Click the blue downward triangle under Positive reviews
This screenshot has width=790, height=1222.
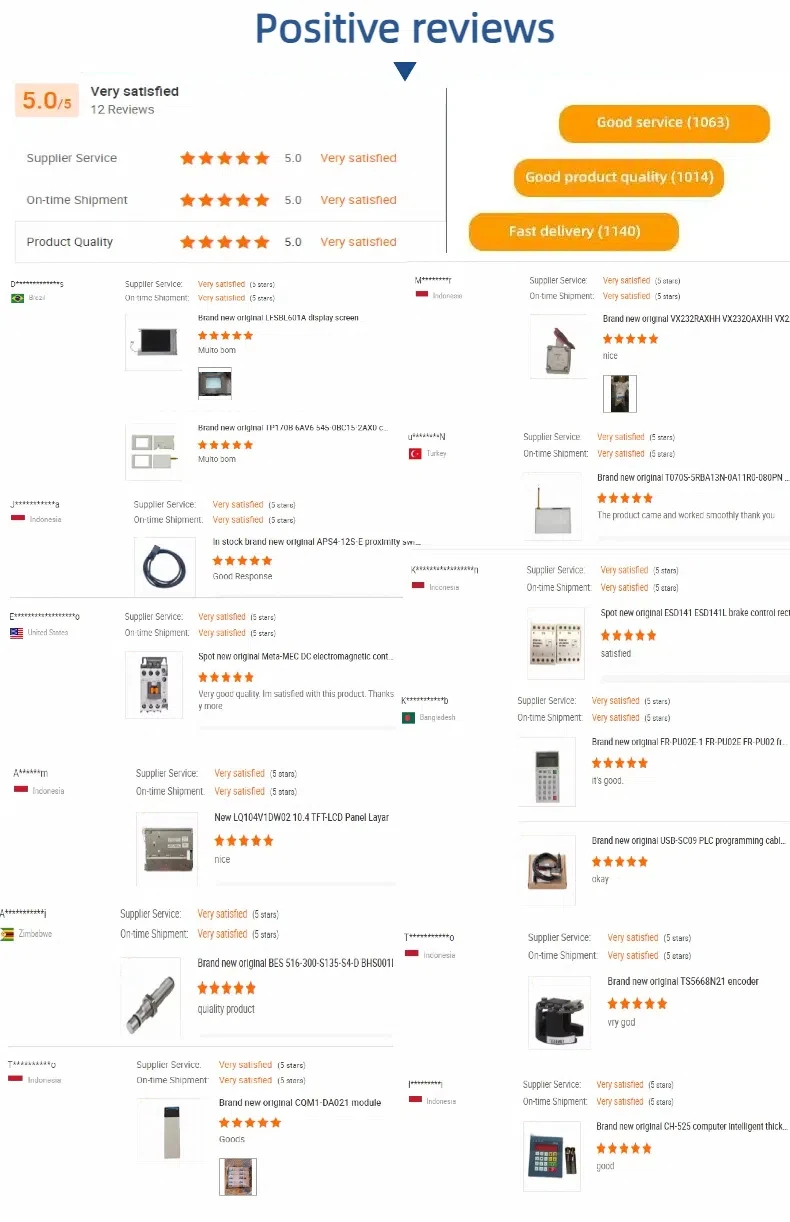(404, 71)
